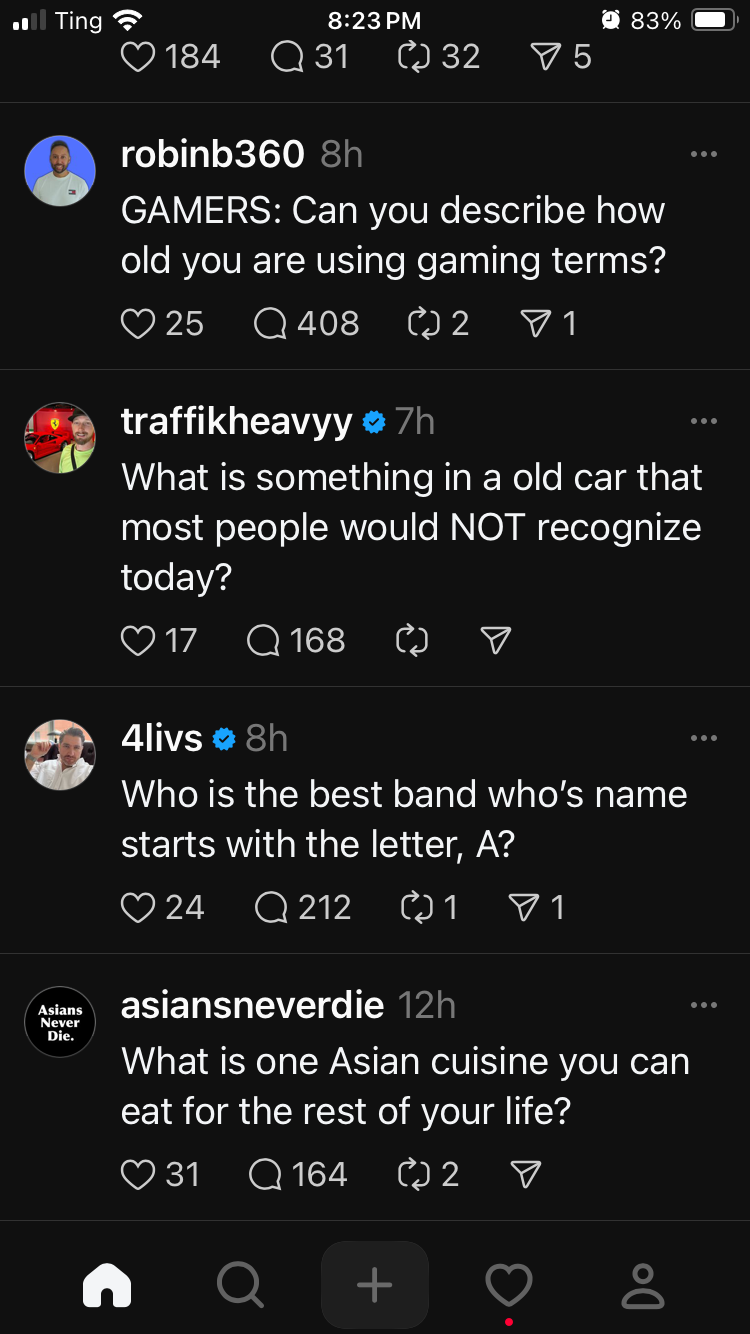Screen dimensions: 750x1334
Task: Open traffikheavyy's profile from username
Action: point(236,422)
